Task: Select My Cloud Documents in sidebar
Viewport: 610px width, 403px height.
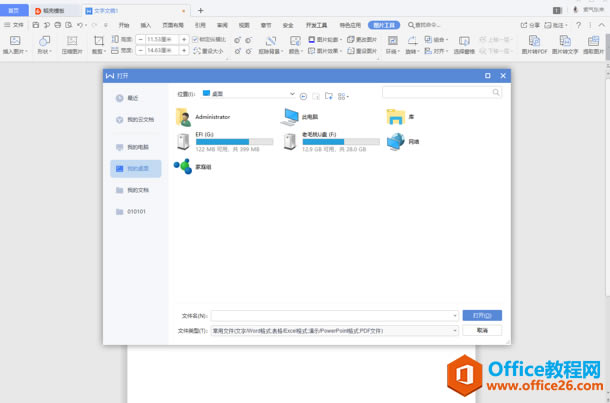Action: click(x=136, y=120)
